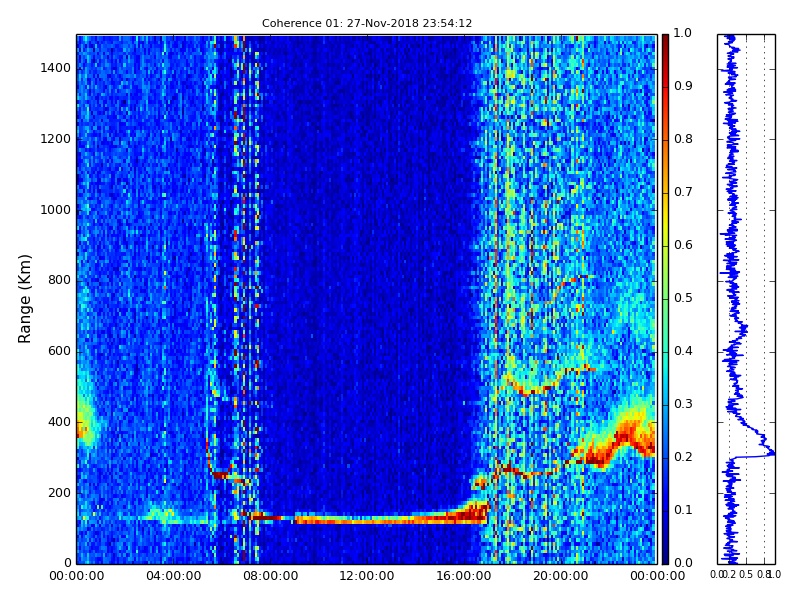800x600 pixels.
Task: Click the 1200 range tick label
Action: pos(56,139)
